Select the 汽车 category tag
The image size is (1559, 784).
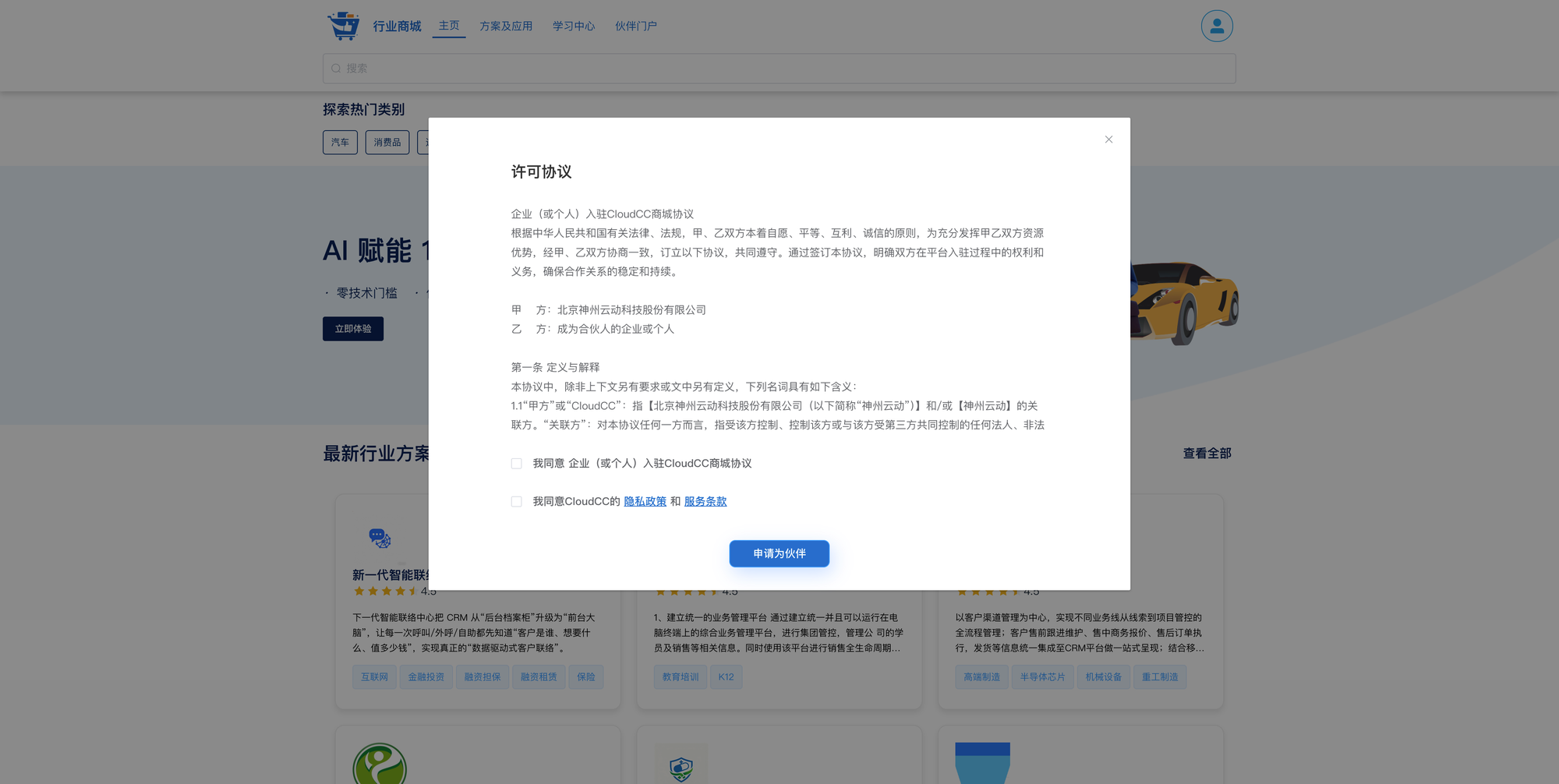340,143
